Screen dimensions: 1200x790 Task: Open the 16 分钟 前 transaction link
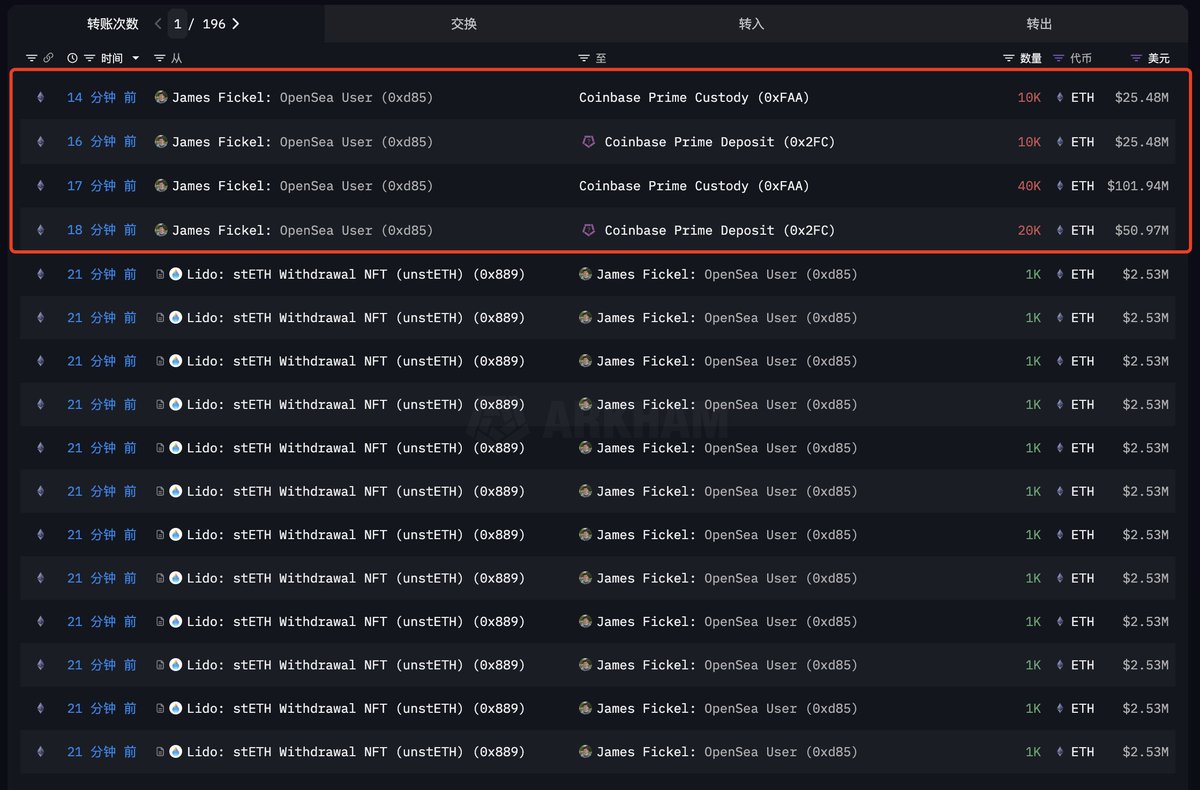tap(102, 142)
